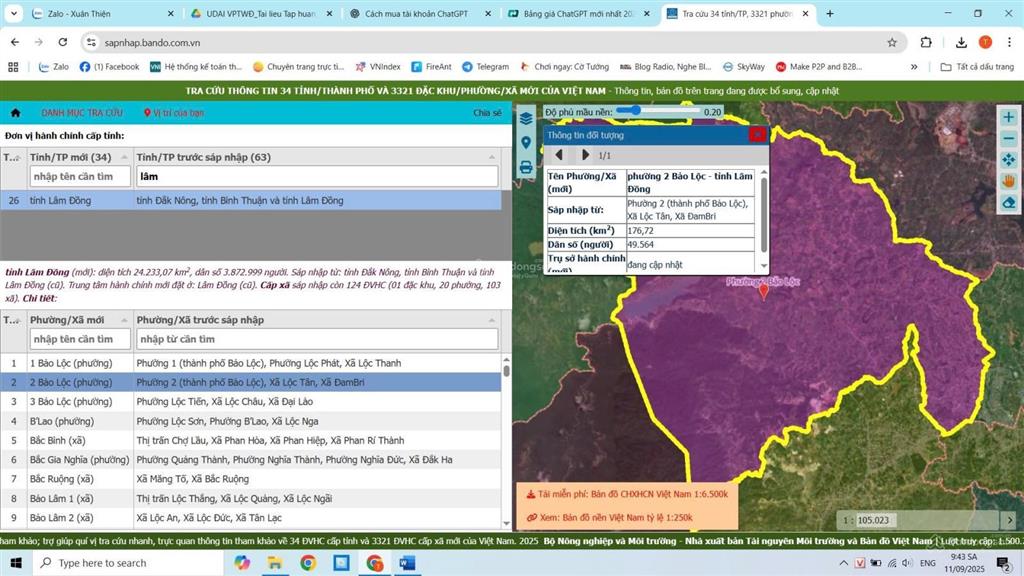Open the VNIndex bookmark

377,67
